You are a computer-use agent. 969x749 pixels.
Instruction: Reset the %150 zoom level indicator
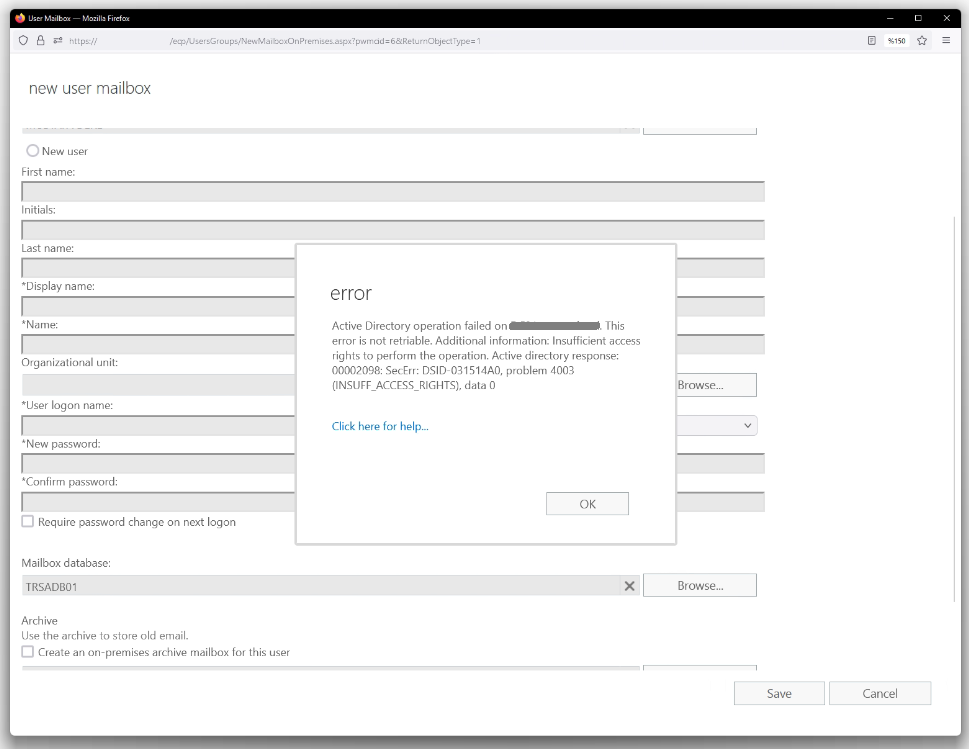point(896,41)
